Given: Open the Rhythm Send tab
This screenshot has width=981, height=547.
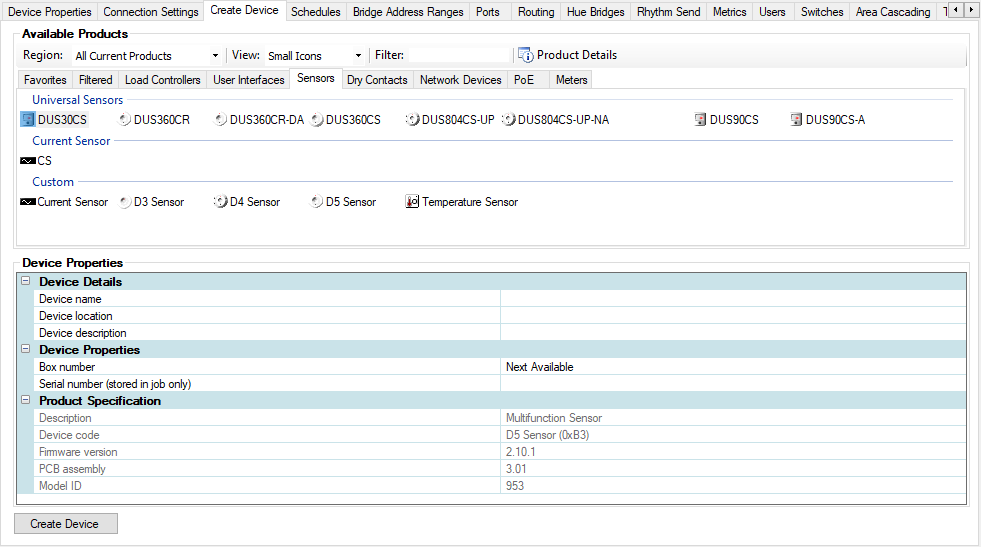Looking at the screenshot, I should (x=669, y=12).
